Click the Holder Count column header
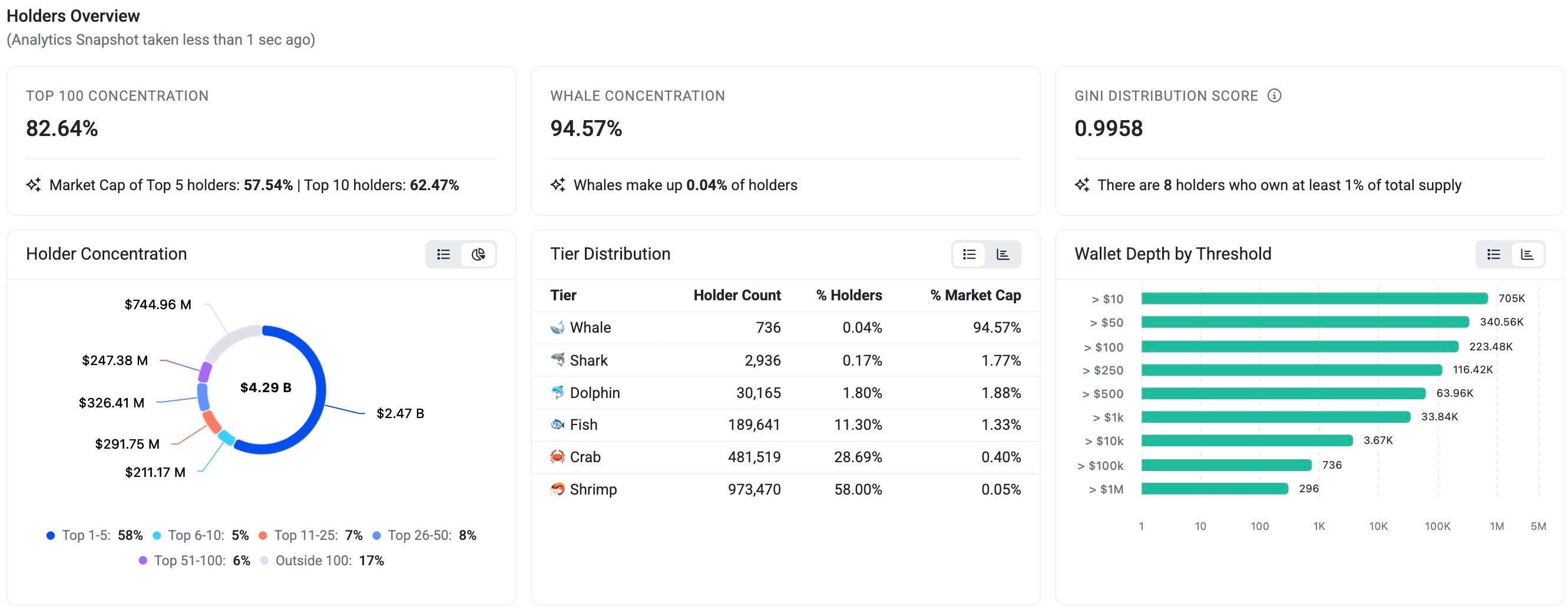This screenshot has width=1568, height=610. pos(736,295)
